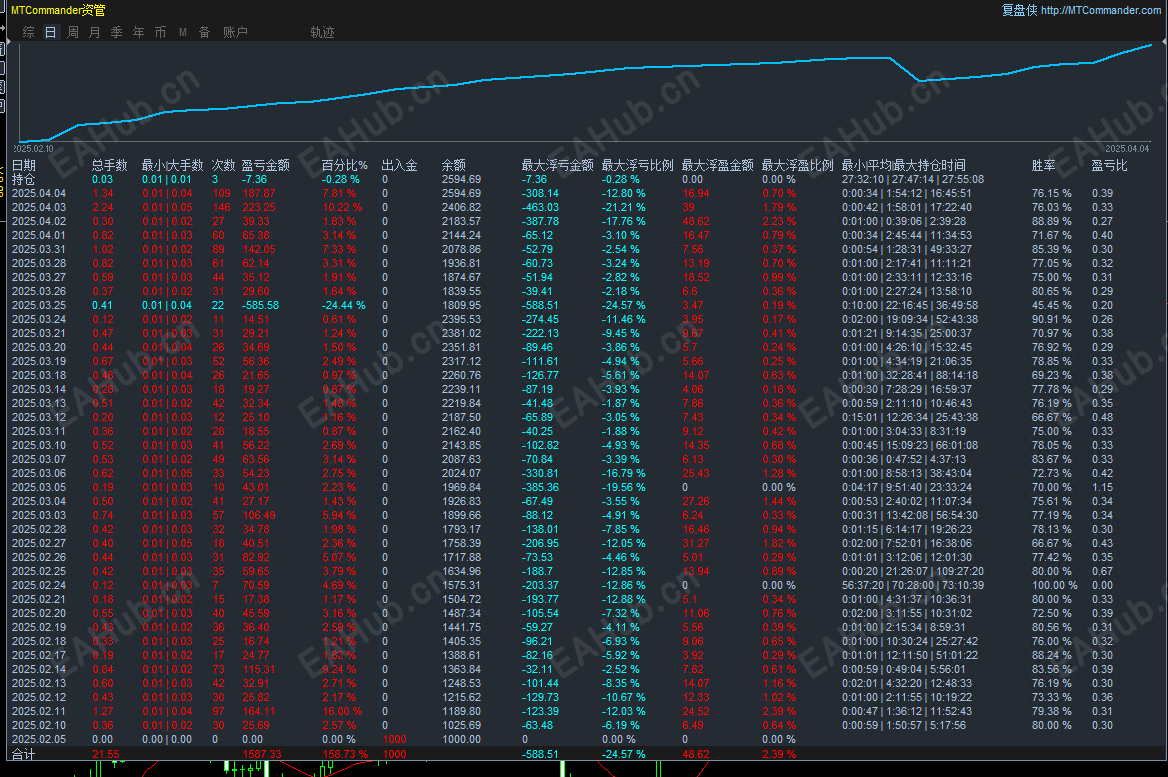Select the 2025.03.18 date row
The image size is (1168, 777).
click(x=39, y=375)
